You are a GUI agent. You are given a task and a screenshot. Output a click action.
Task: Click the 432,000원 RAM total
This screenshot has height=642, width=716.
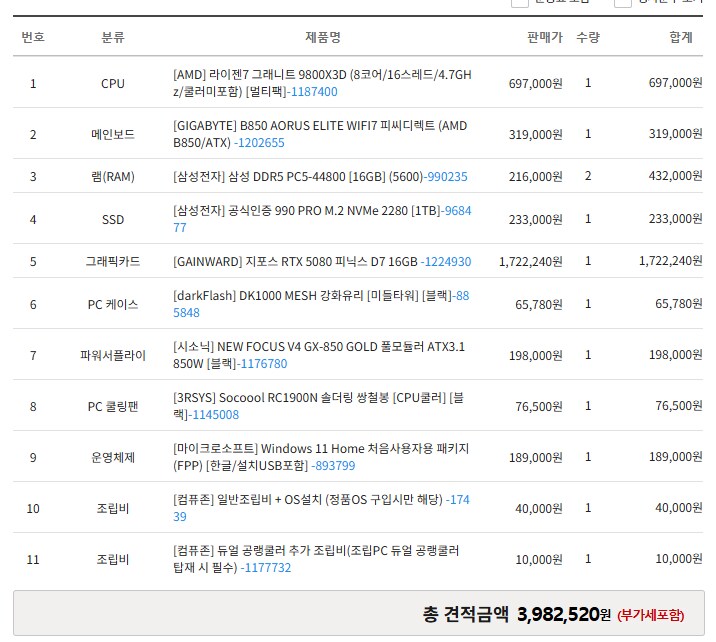[675, 176]
